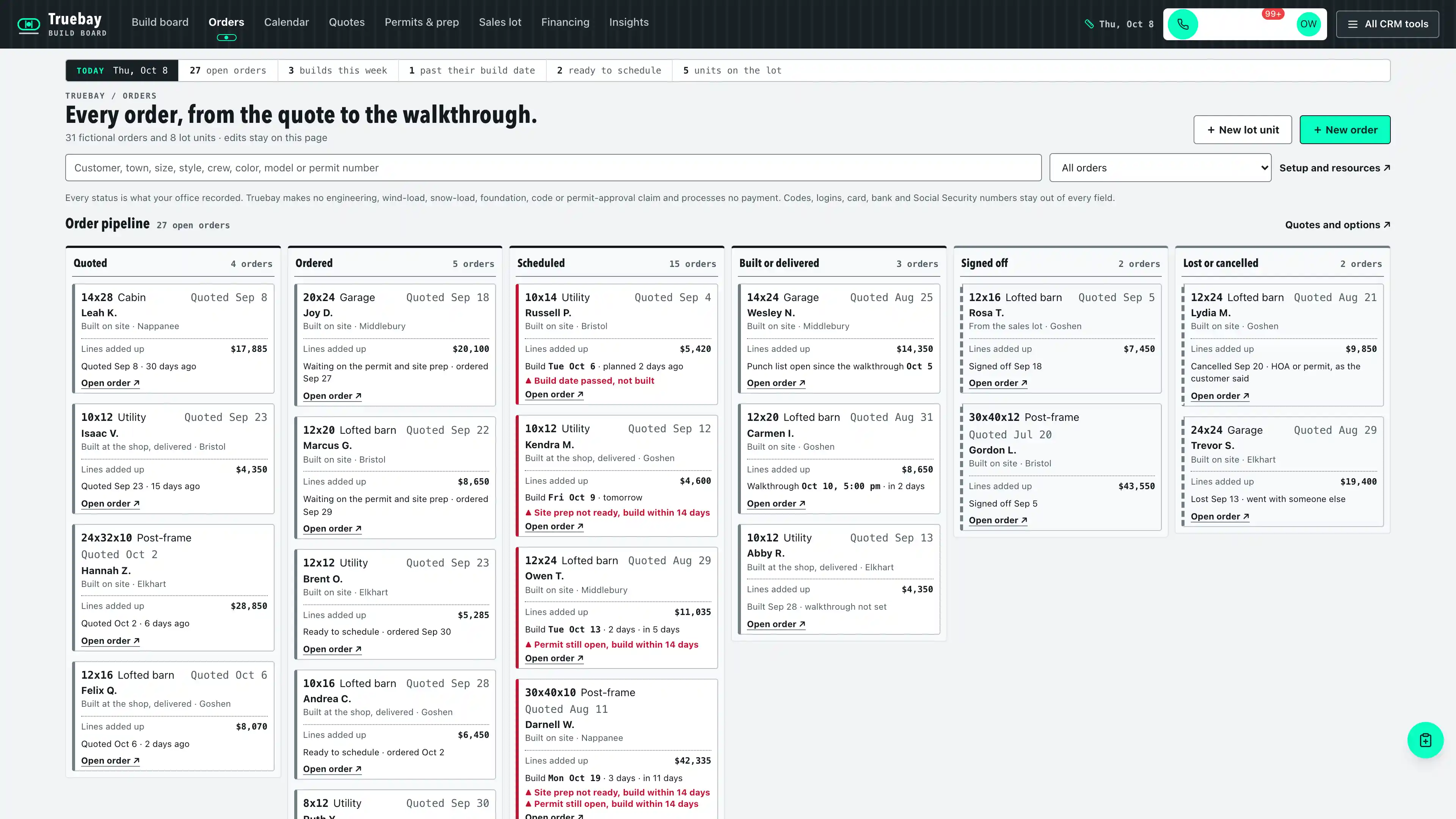The width and height of the screenshot is (1456, 819).
Task: Open Permits & prep tab
Action: pyautogui.click(x=422, y=22)
